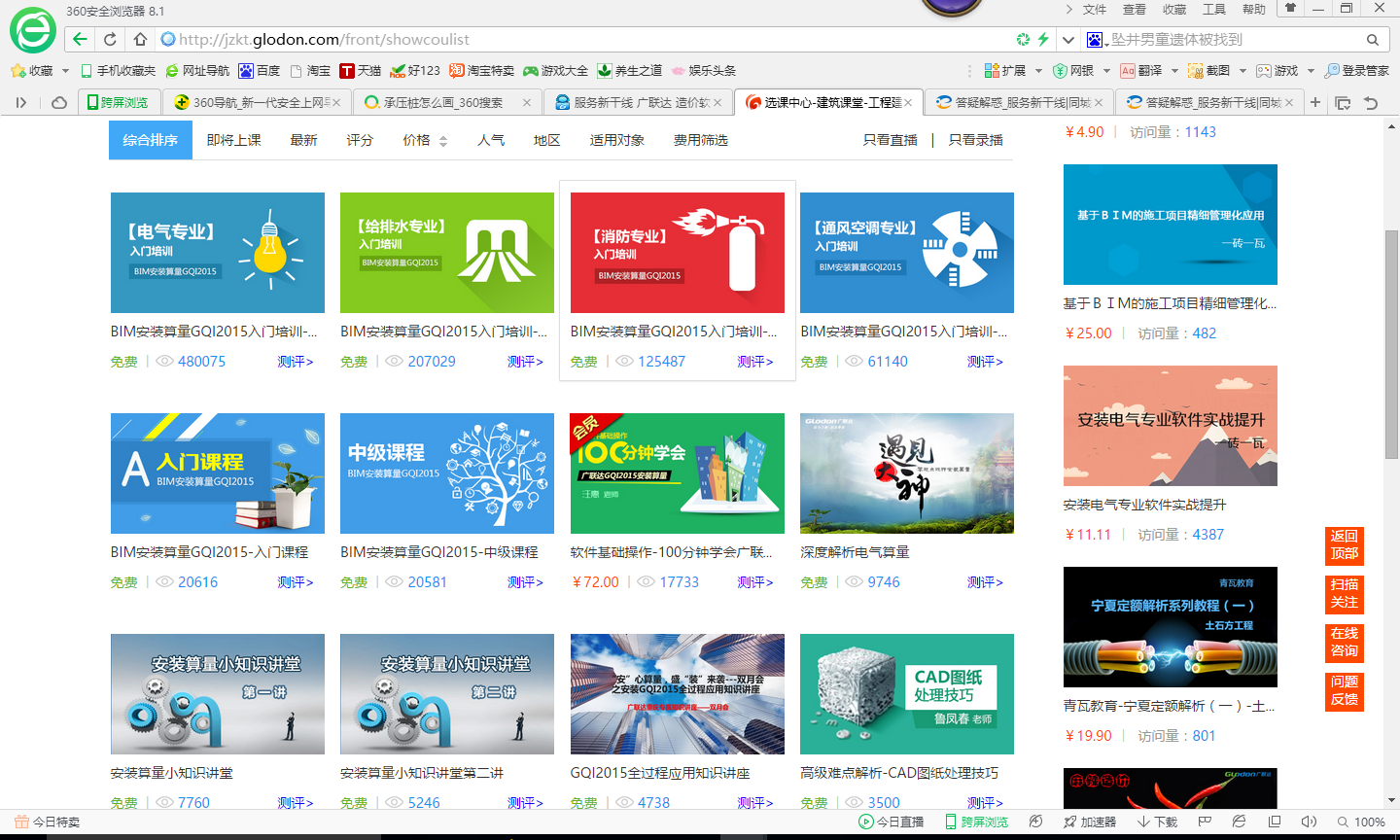Open 今日特卖 in status bar

[x=48, y=822]
